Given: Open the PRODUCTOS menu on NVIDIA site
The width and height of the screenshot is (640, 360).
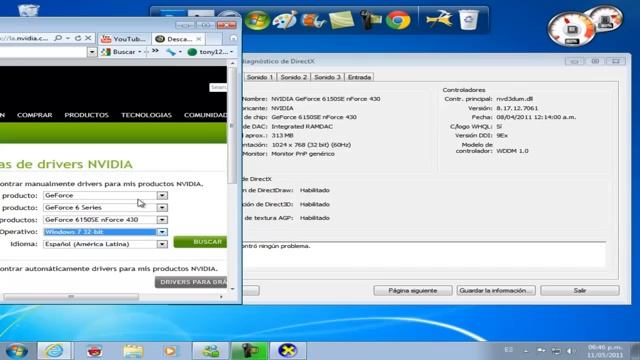Looking at the screenshot, I should 87,115.
